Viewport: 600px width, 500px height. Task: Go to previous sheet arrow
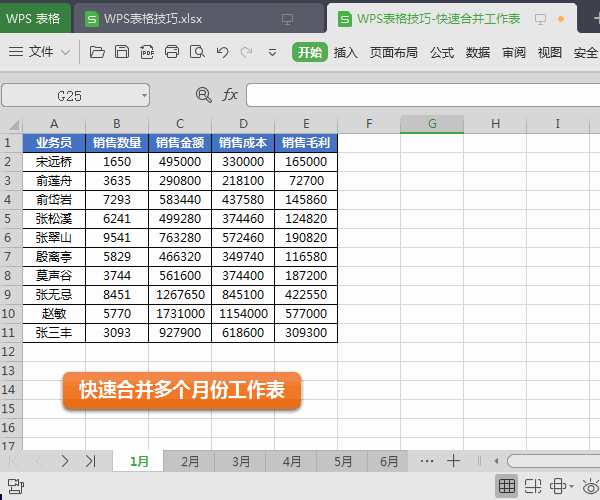(x=39, y=461)
